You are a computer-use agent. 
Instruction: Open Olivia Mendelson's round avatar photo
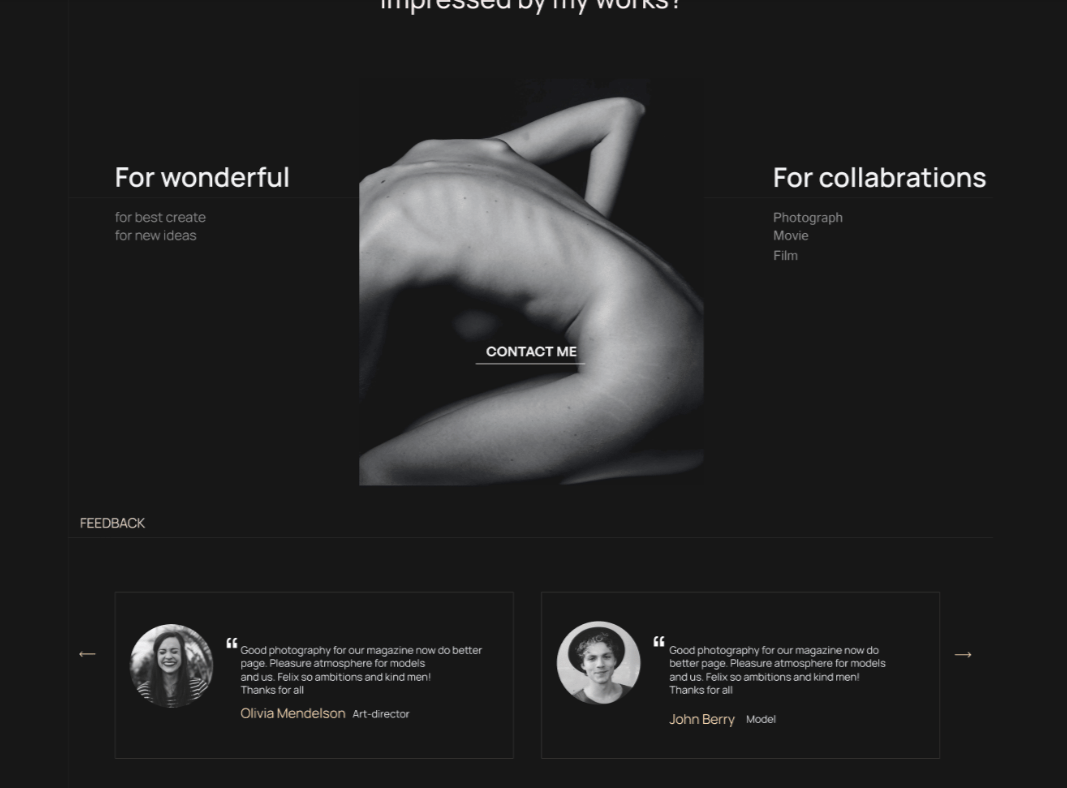click(171, 666)
